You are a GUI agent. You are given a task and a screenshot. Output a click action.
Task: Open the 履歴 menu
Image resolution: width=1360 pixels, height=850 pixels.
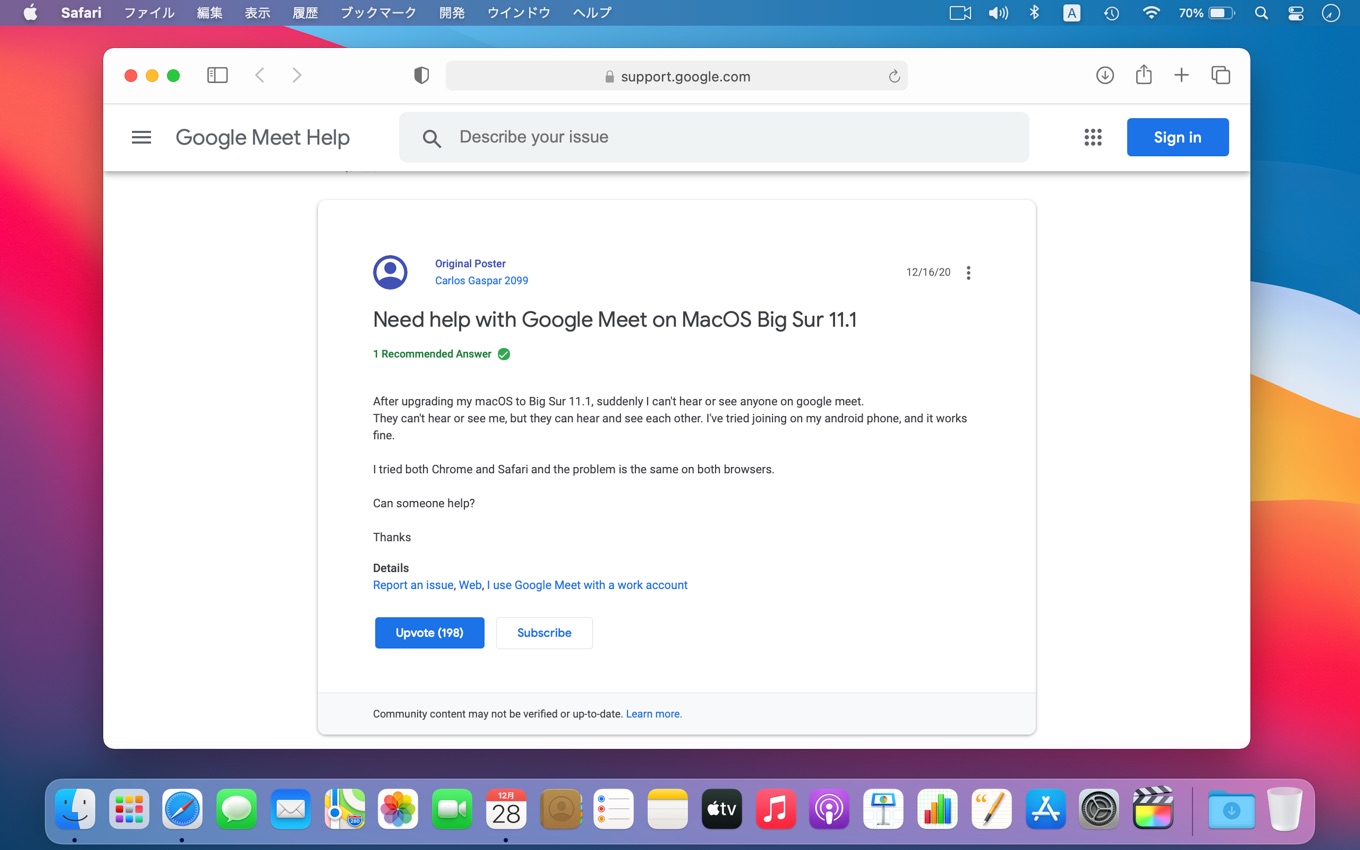305,13
